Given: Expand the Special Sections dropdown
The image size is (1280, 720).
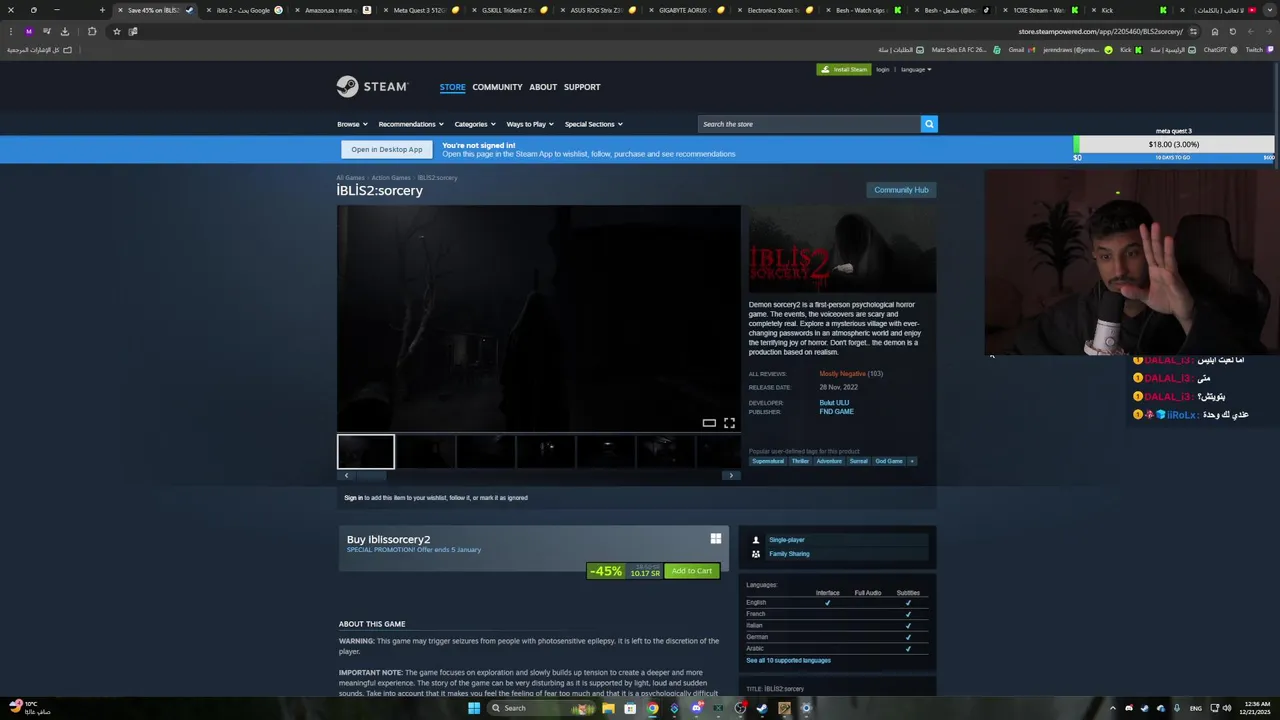Looking at the screenshot, I should pyautogui.click(x=594, y=124).
